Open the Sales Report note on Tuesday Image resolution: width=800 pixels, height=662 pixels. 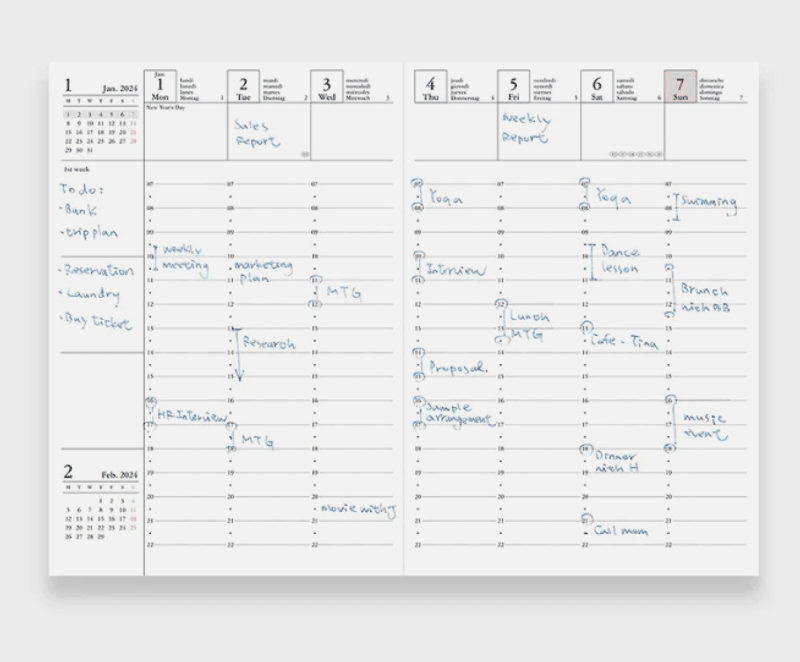tap(257, 133)
